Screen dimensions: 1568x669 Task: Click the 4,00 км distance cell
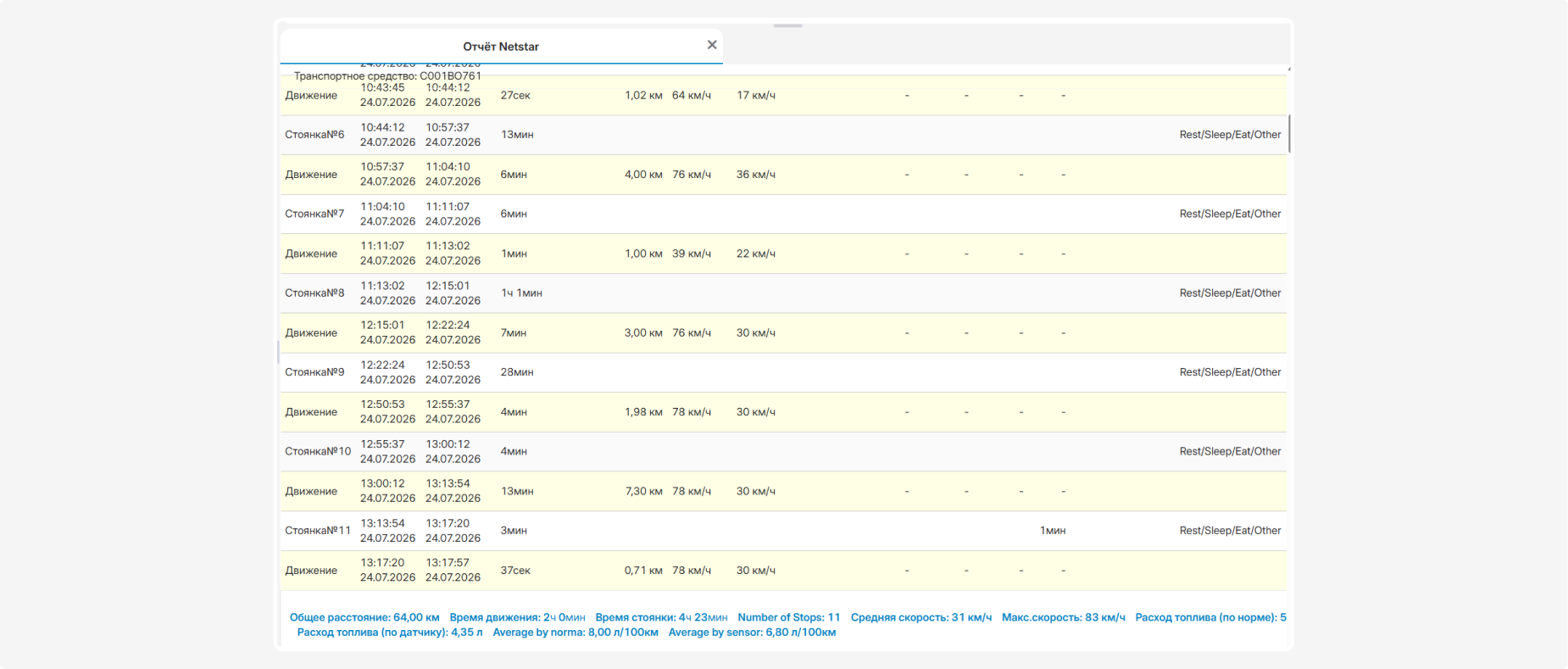coord(643,175)
